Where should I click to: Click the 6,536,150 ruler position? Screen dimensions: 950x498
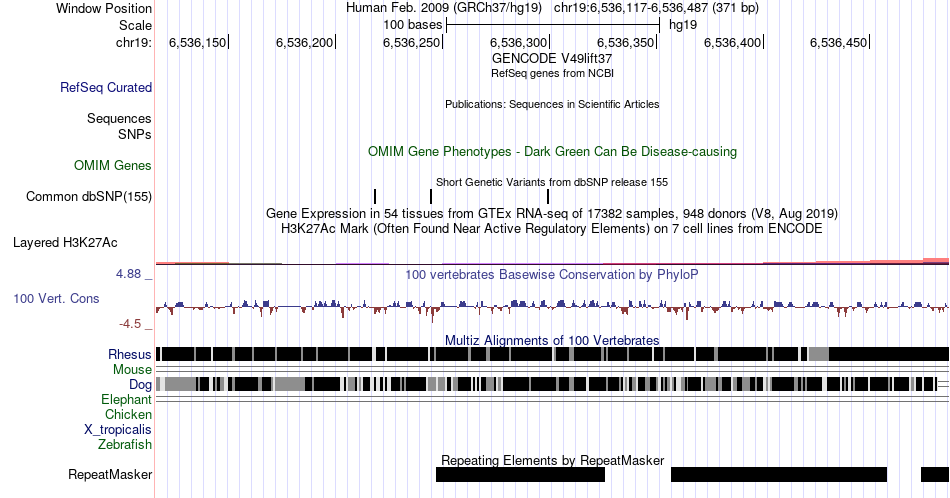pos(198,42)
